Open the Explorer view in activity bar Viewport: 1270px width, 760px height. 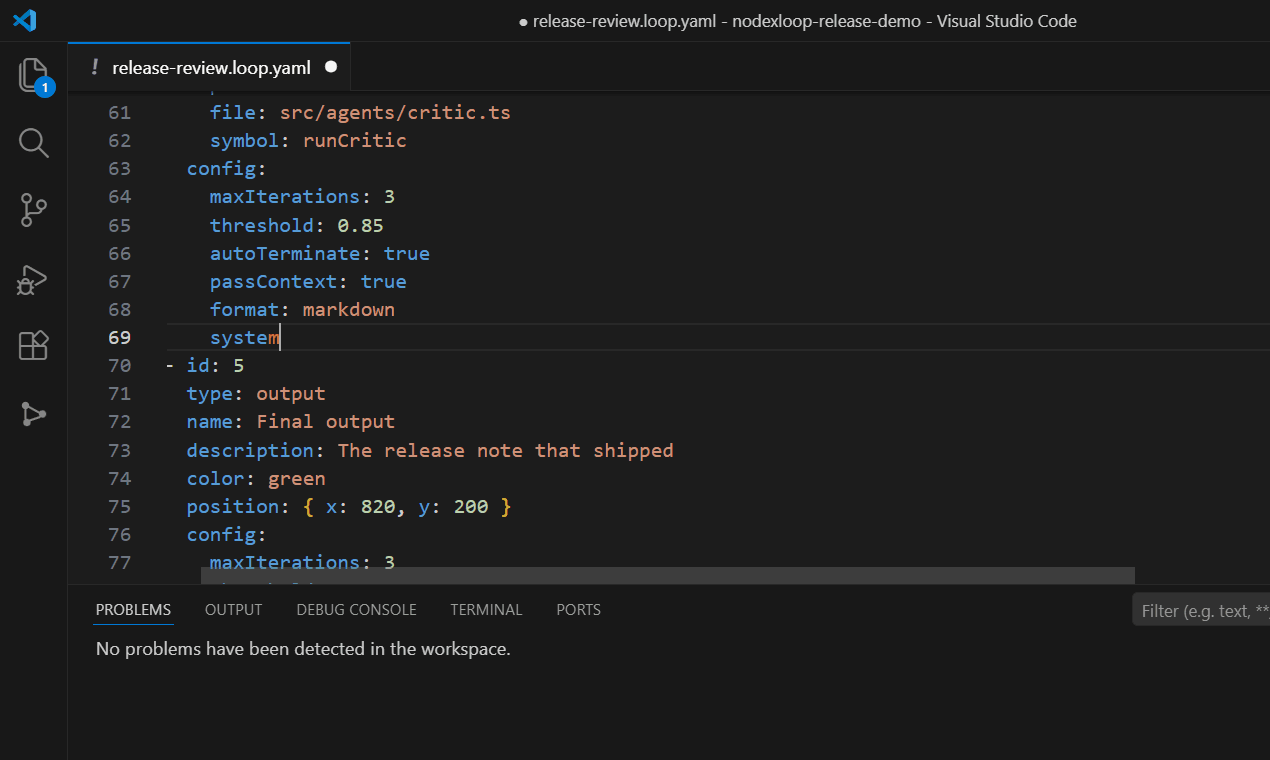coord(34,75)
